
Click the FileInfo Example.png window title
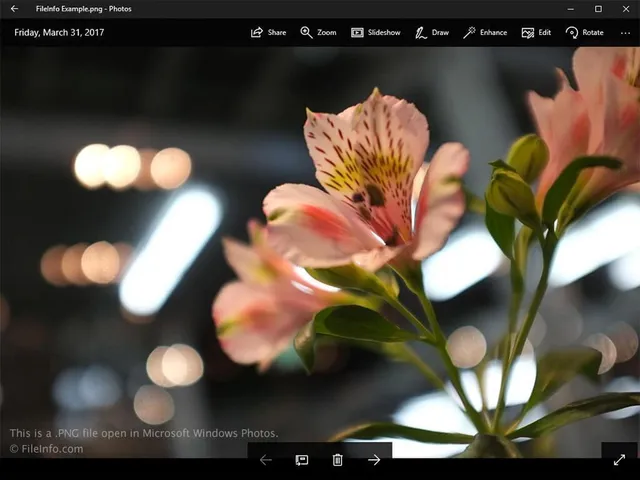[83, 9]
